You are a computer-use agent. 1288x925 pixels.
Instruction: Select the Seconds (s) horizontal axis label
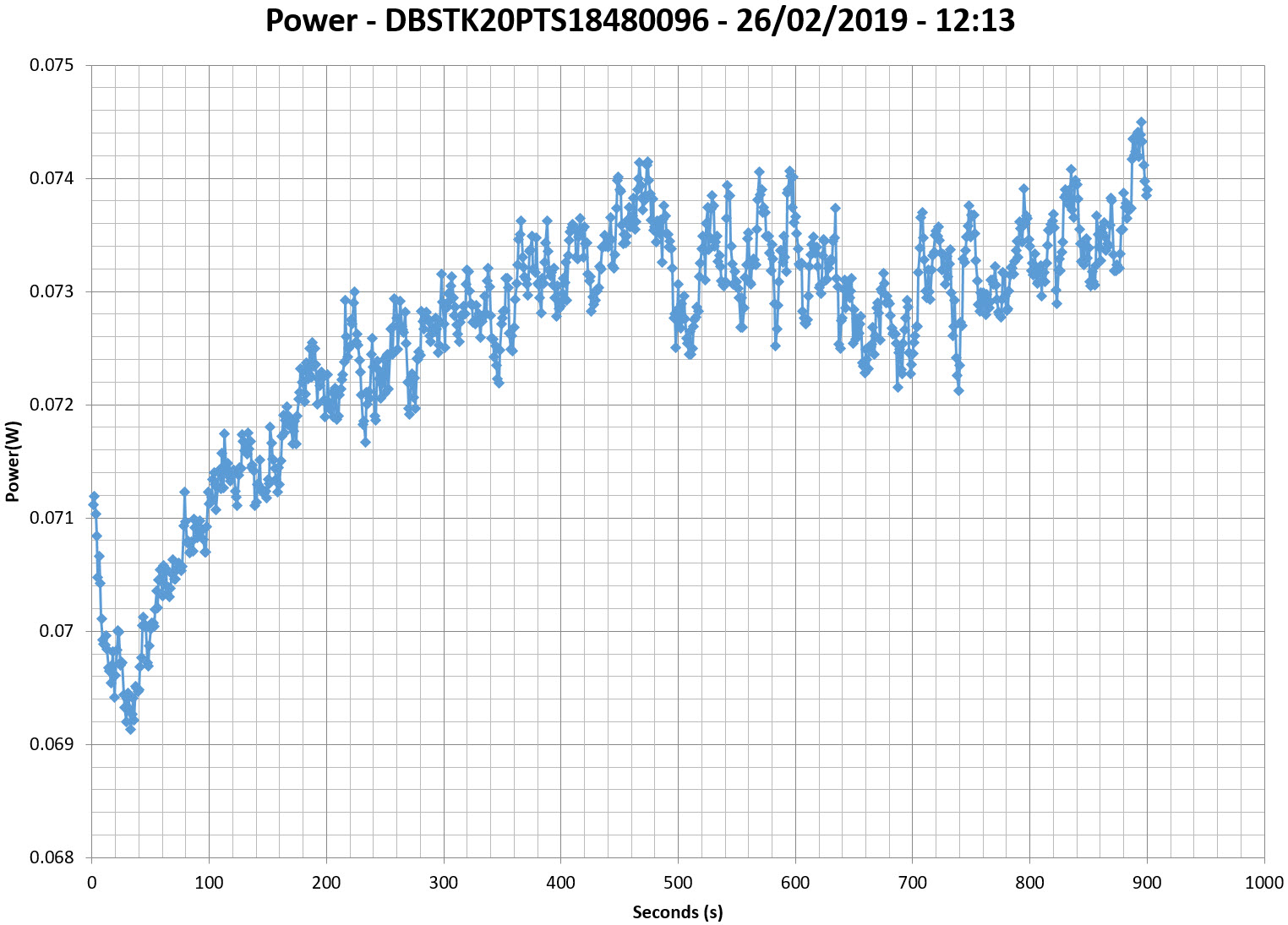pos(677,911)
